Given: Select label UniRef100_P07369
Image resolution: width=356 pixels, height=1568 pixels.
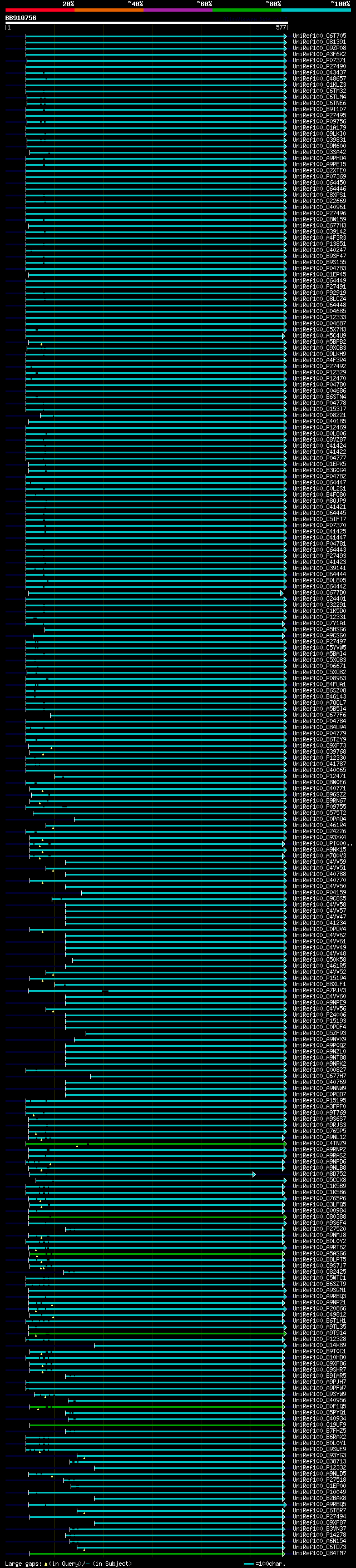Looking at the screenshot, I should coord(319,176).
